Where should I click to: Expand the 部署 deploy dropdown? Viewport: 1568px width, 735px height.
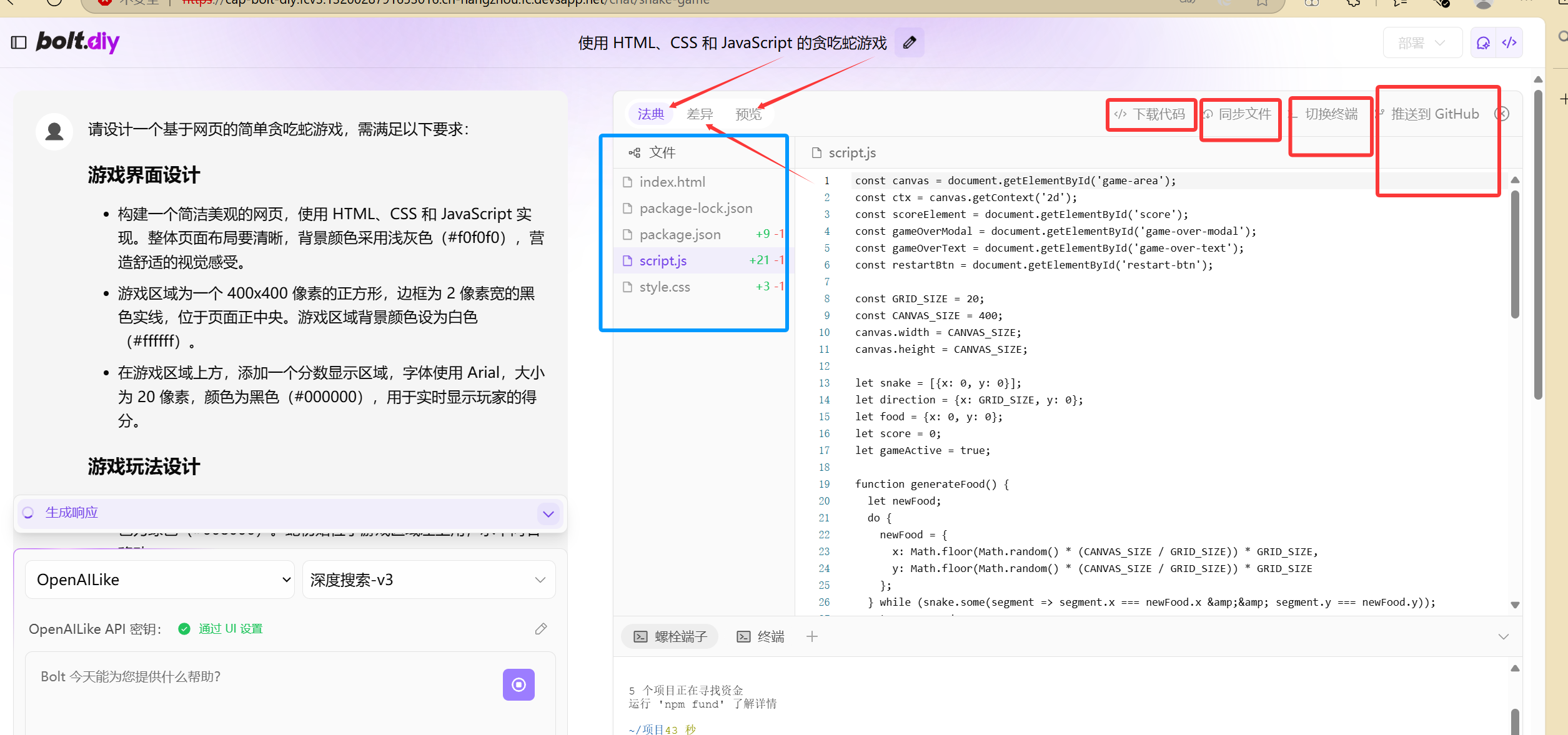[x=1422, y=42]
